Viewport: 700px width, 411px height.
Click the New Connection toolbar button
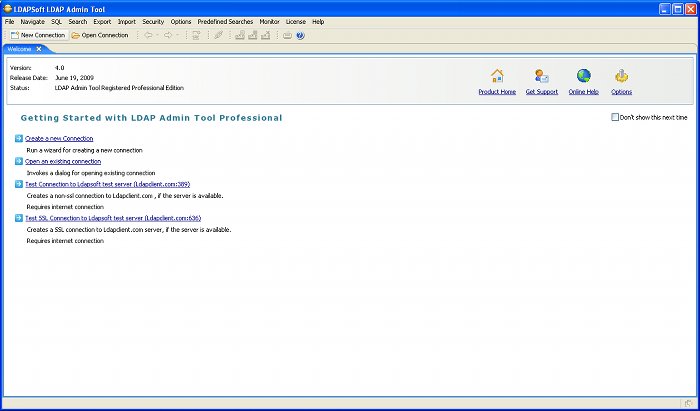(37, 35)
